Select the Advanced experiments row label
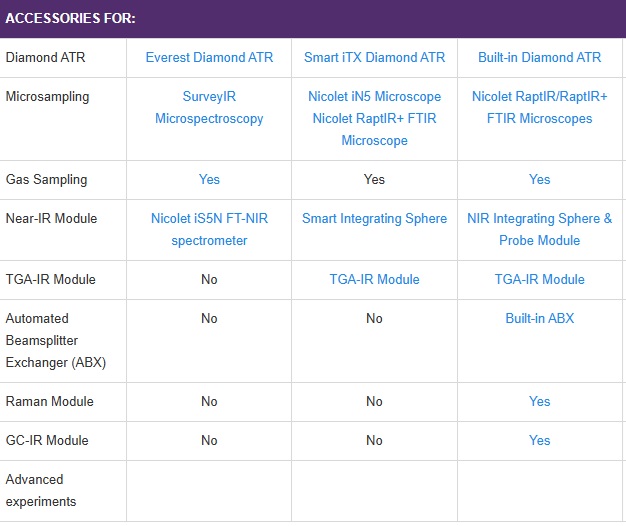Image resolution: width=626 pixels, height=526 pixels. pyautogui.click(x=41, y=490)
